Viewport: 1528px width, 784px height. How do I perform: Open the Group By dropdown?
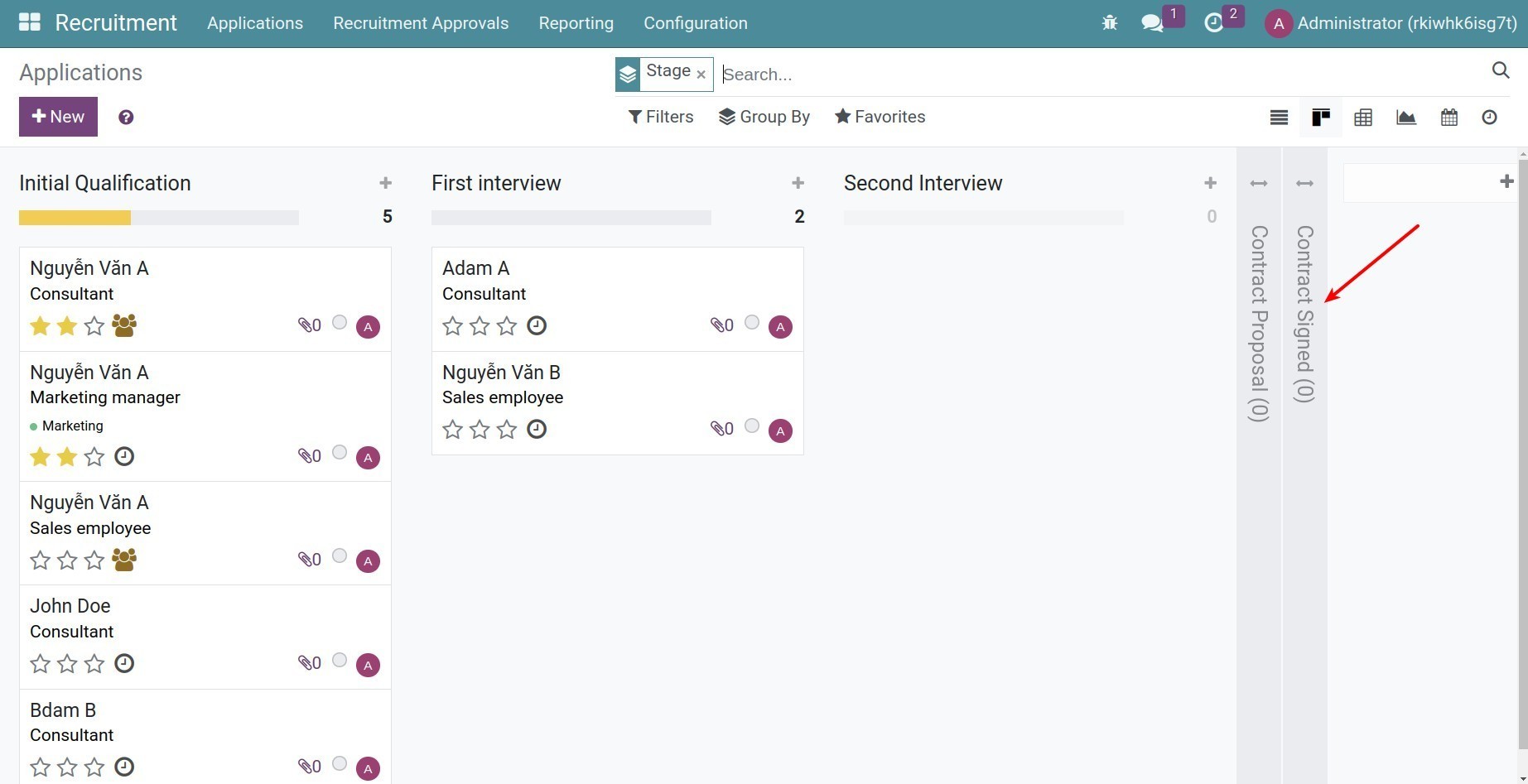[764, 117]
